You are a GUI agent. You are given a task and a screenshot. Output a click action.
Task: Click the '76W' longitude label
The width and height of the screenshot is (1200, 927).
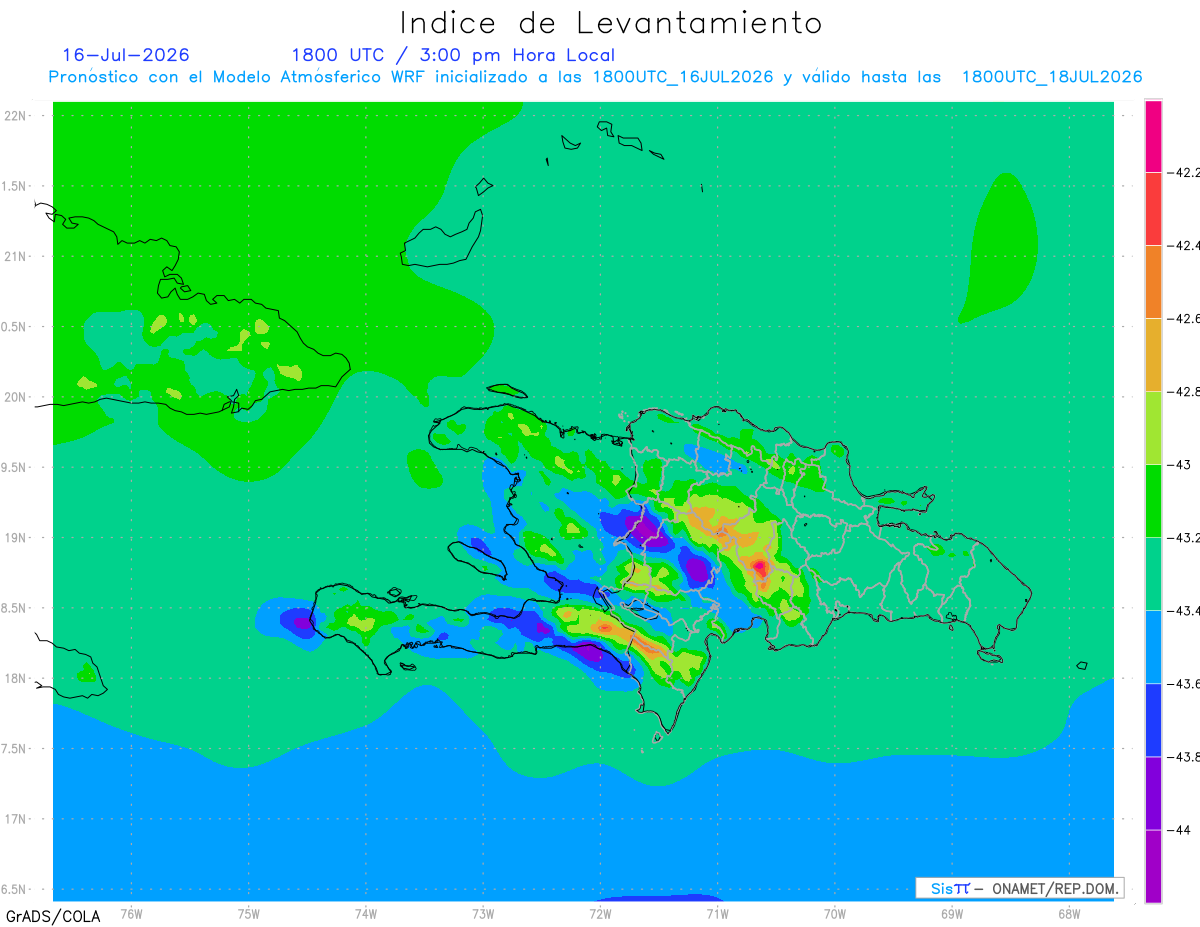point(131,913)
